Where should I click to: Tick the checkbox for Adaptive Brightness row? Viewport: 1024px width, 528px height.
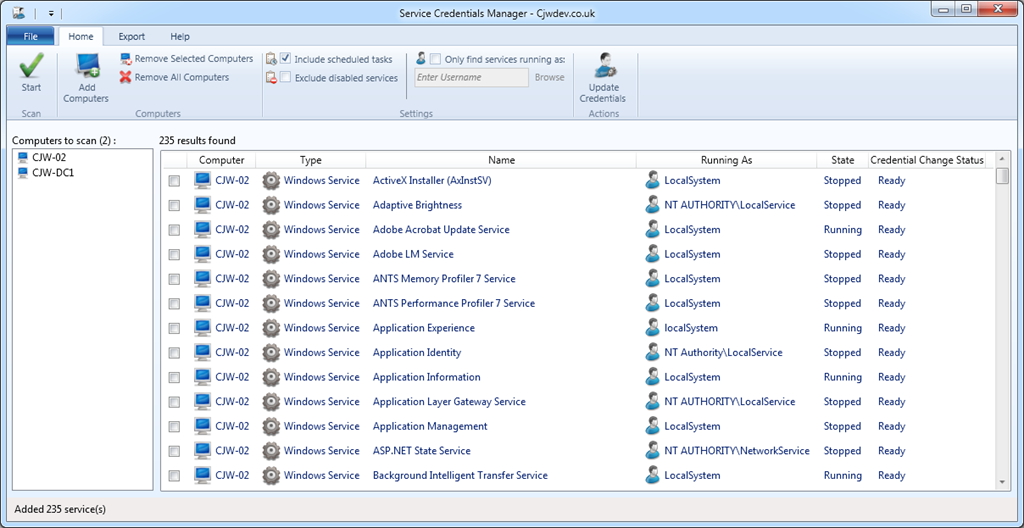[x=174, y=206]
